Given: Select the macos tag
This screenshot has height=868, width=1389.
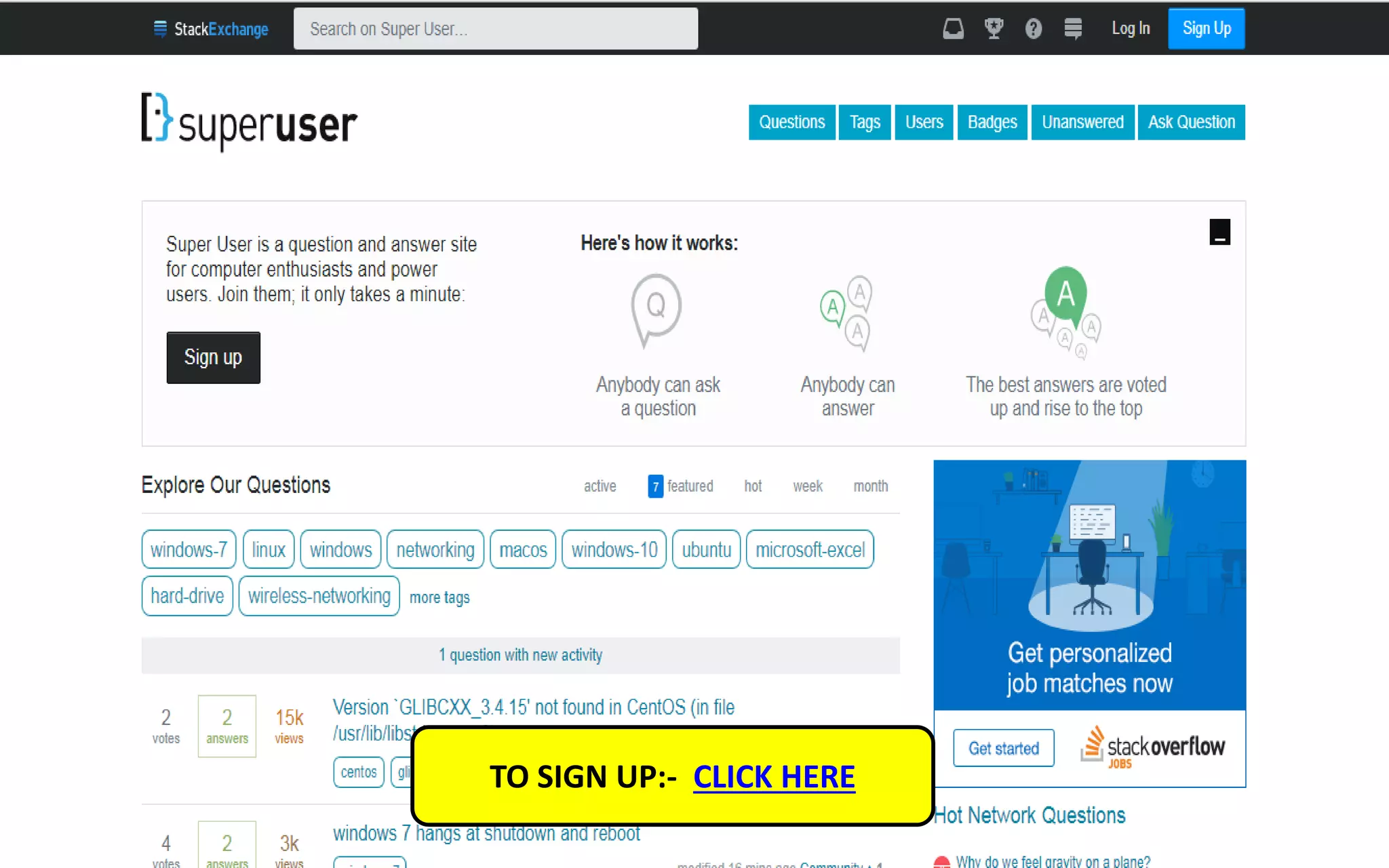Looking at the screenshot, I should coord(523,549).
